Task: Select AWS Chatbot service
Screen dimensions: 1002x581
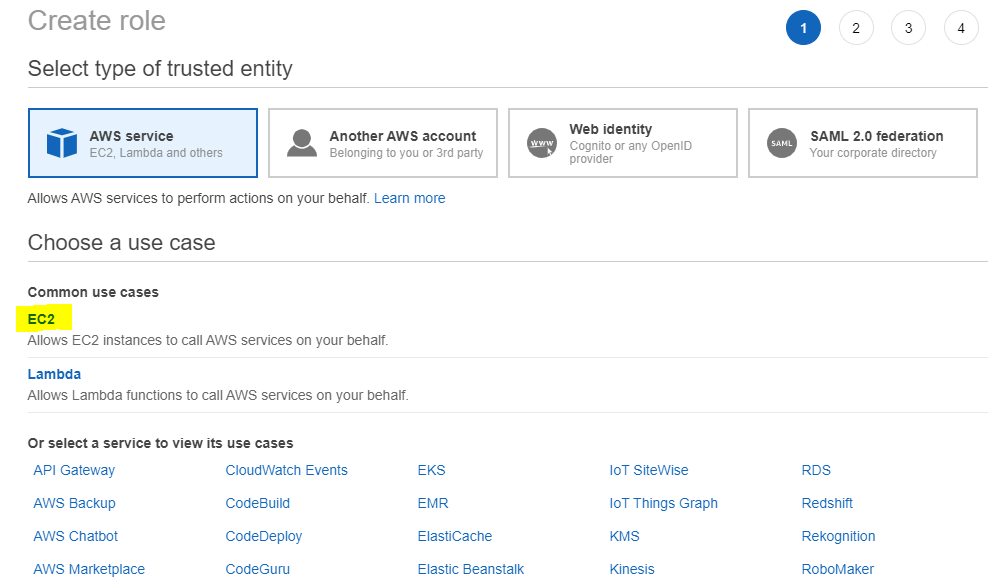Action: point(75,536)
